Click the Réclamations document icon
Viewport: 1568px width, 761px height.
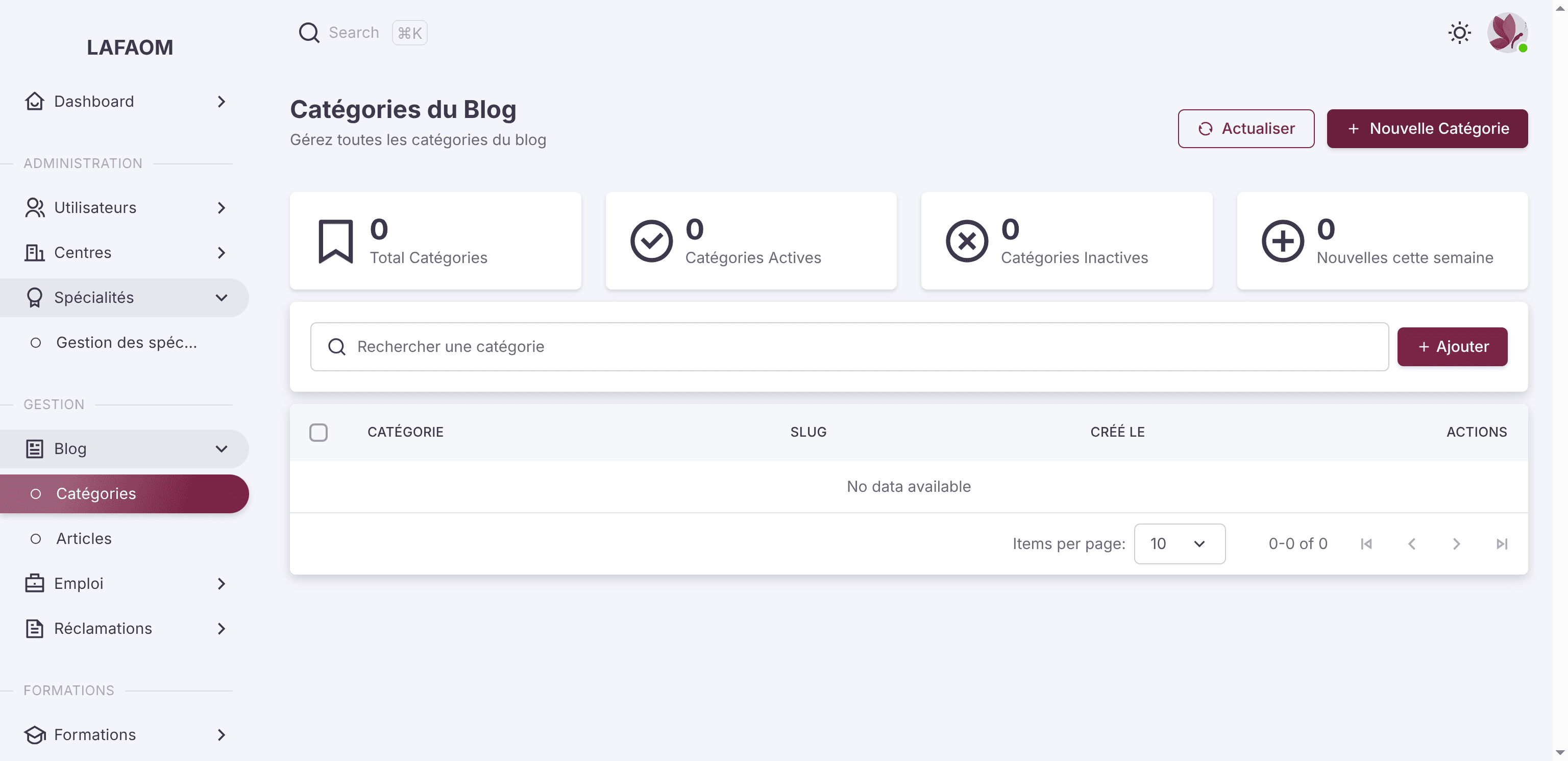[x=35, y=629]
